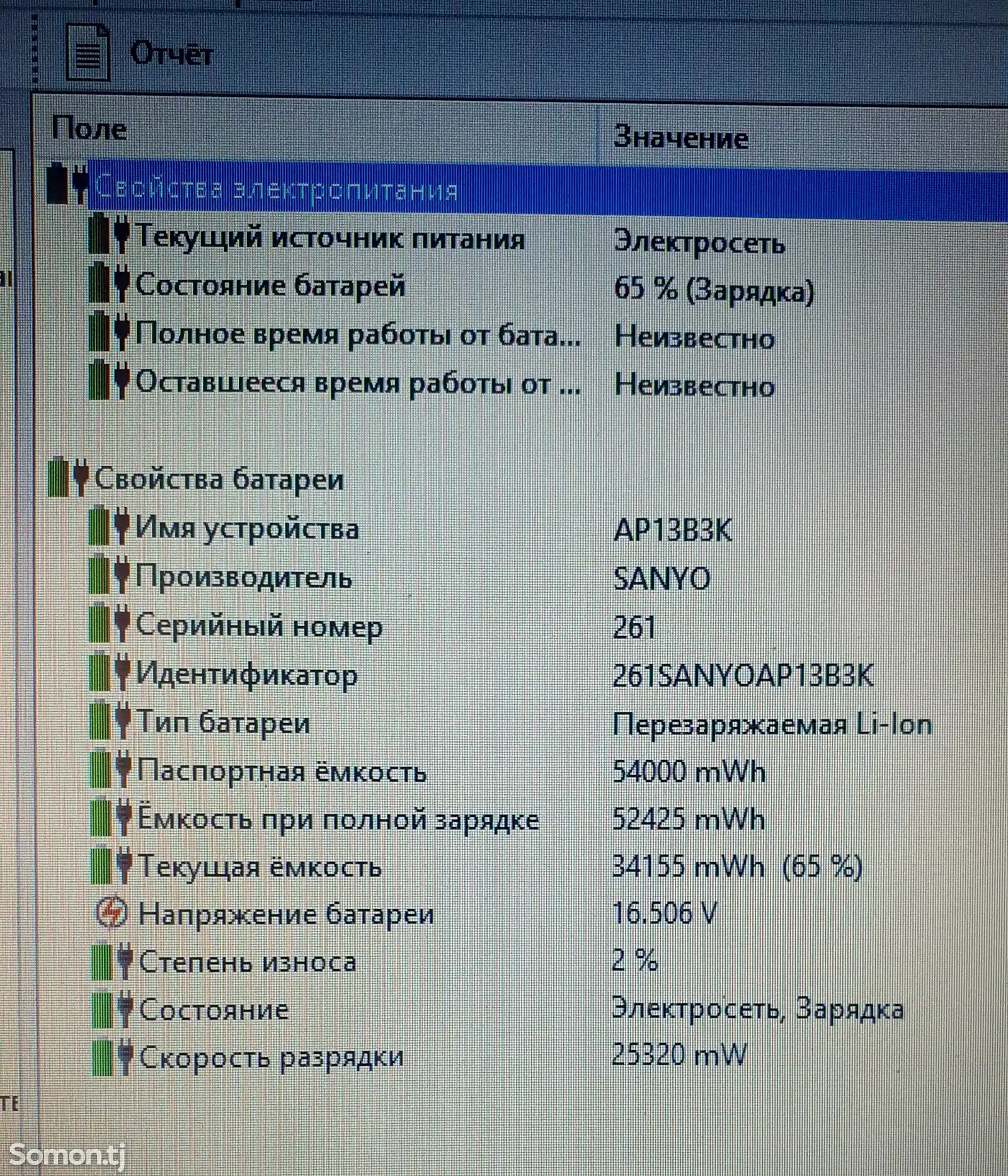
Task: Click icon beside the bottom Состояние row
Action: coord(112,1009)
